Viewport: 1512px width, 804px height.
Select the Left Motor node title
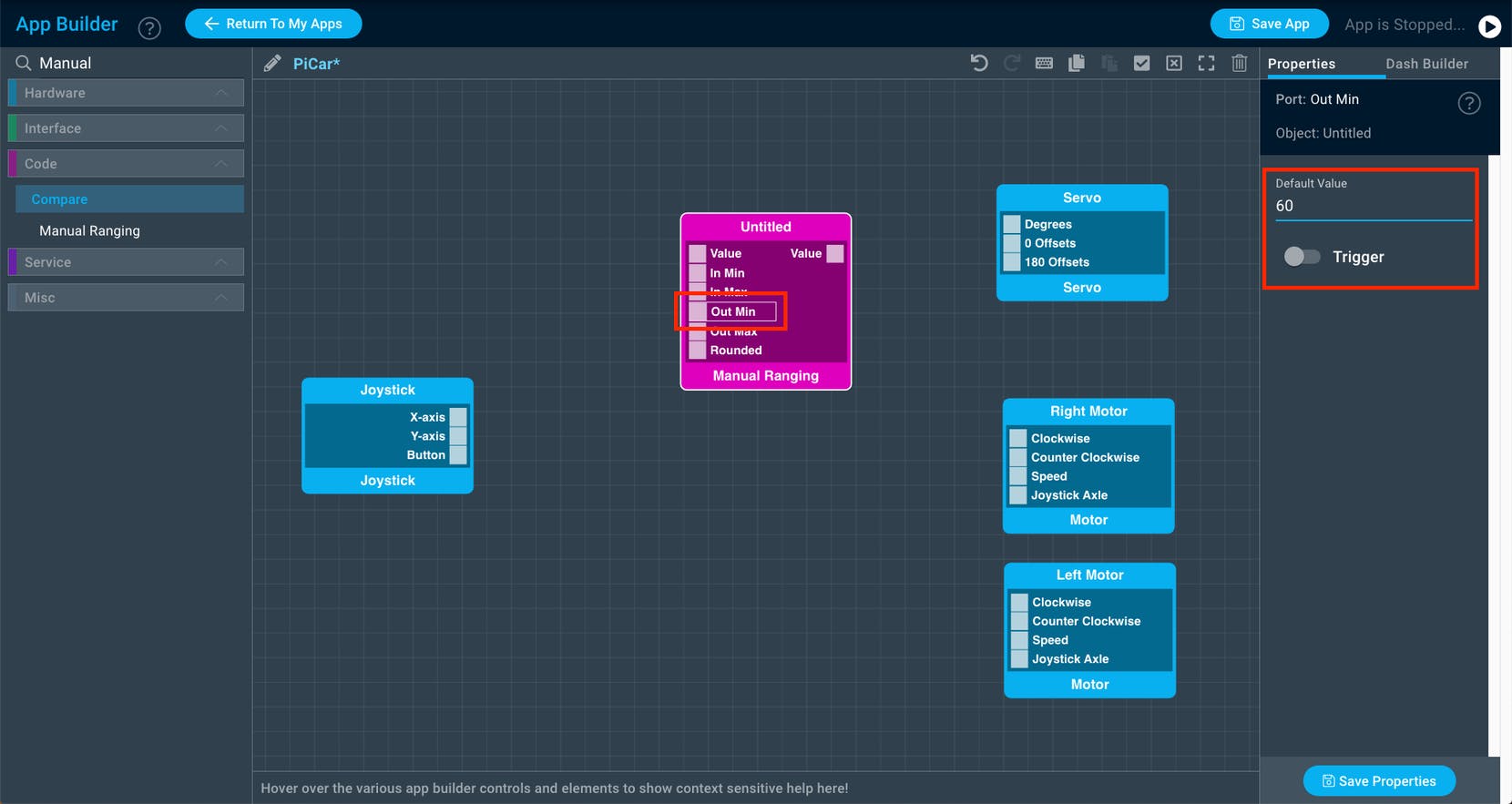point(1089,575)
